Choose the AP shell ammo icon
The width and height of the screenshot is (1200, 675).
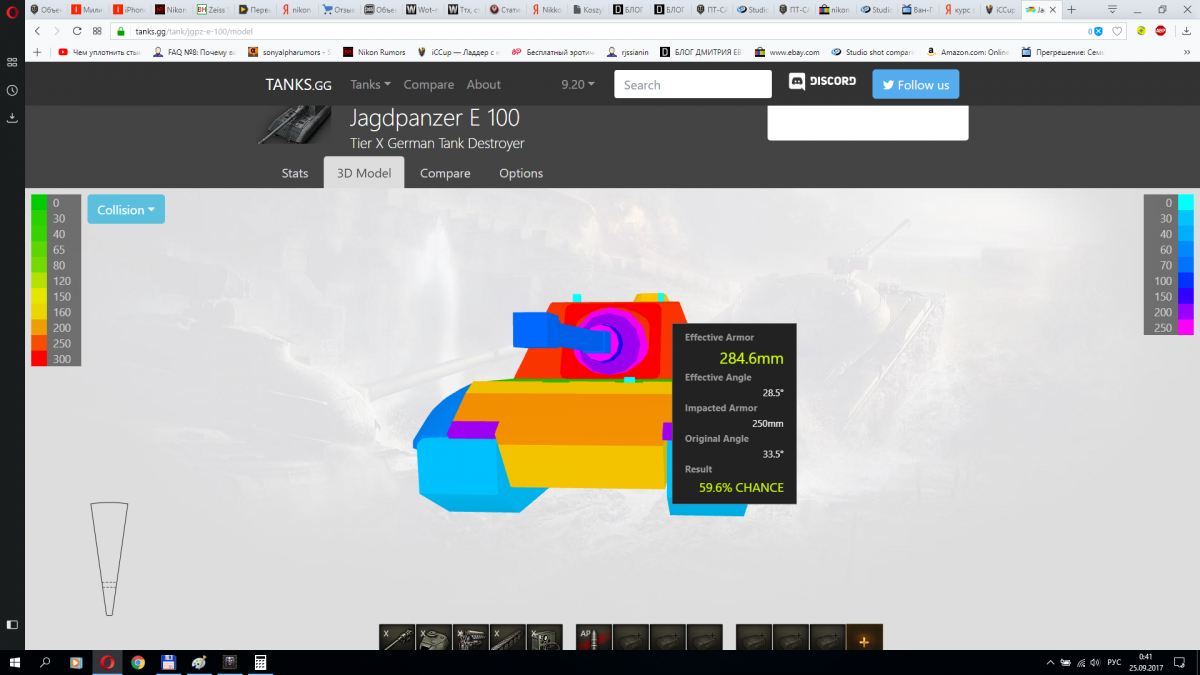[594, 637]
